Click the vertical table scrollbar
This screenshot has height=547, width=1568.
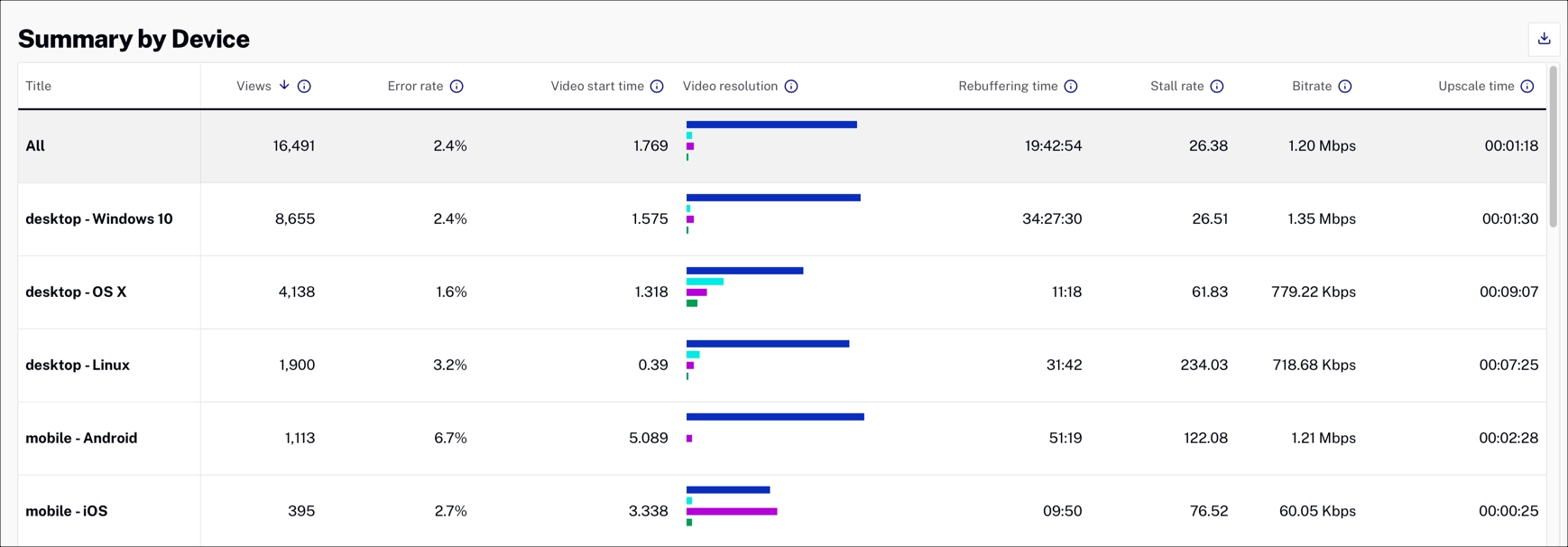1553,146
